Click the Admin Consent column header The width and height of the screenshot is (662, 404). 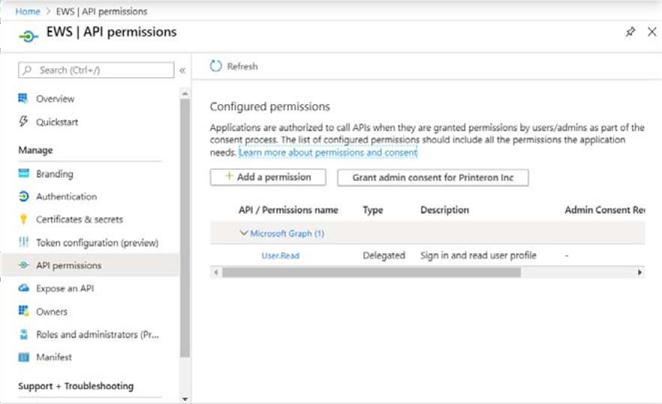click(605, 210)
